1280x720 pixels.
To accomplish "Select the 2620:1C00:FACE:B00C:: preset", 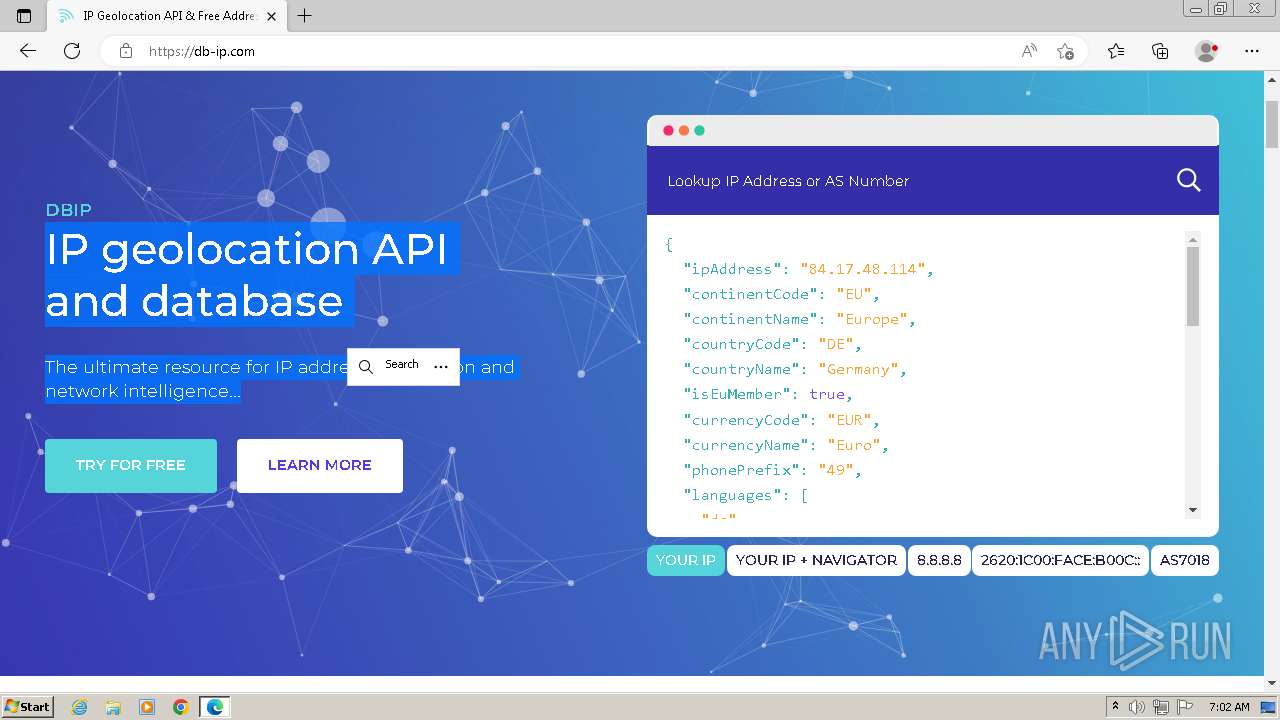I will [x=1060, y=560].
